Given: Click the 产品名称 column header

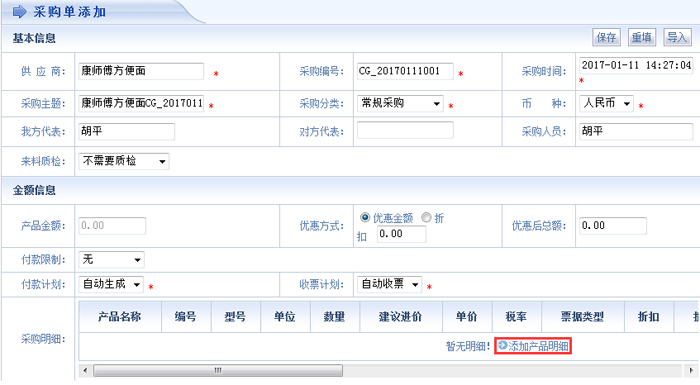Looking at the screenshot, I should [x=120, y=317].
